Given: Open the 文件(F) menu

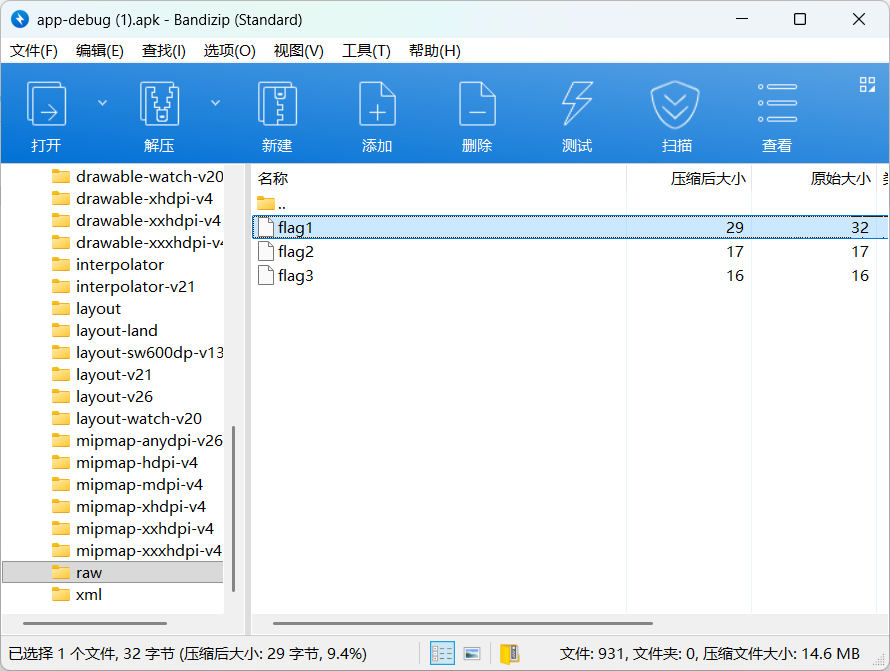Looking at the screenshot, I should pos(33,51).
